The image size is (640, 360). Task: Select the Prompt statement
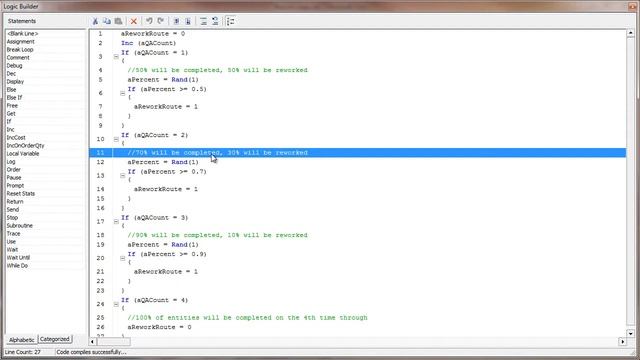point(15,186)
